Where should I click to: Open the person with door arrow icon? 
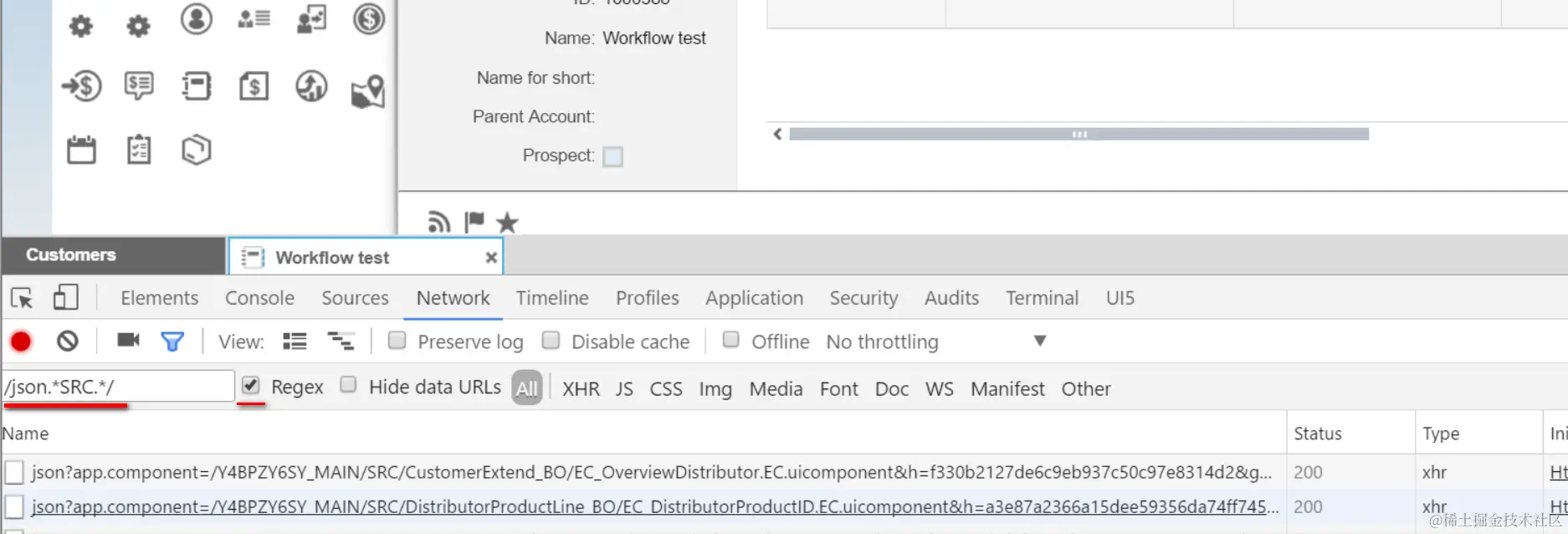point(311,20)
